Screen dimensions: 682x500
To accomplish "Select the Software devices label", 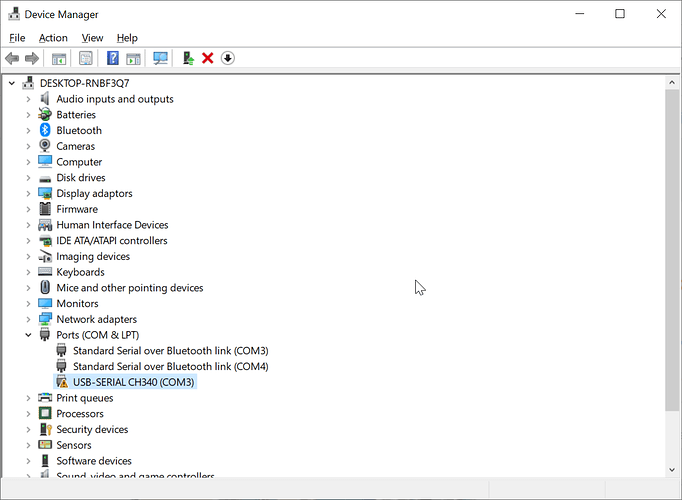I will [x=94, y=460].
